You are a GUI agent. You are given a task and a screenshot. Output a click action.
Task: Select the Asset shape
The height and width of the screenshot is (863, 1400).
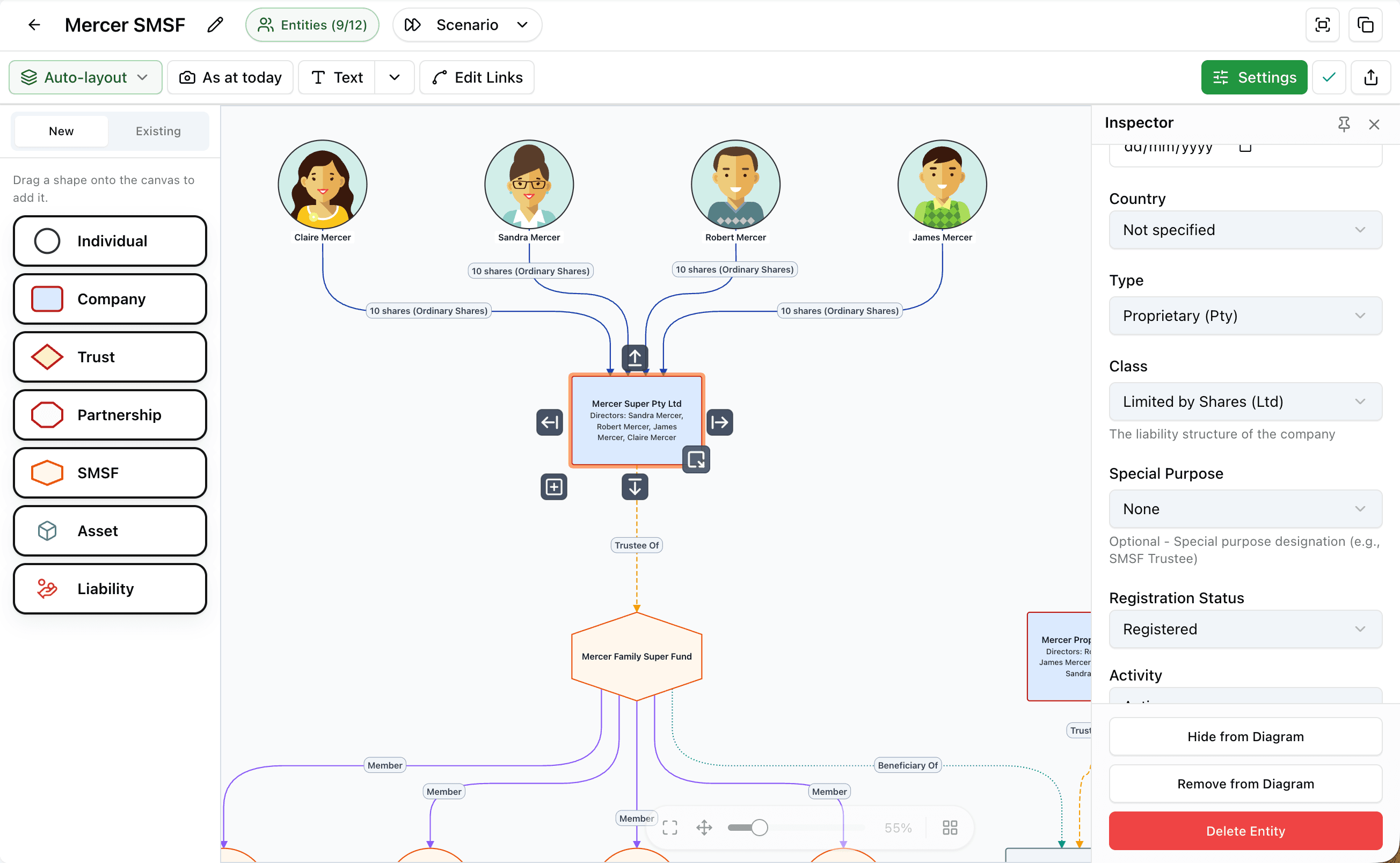click(x=110, y=531)
